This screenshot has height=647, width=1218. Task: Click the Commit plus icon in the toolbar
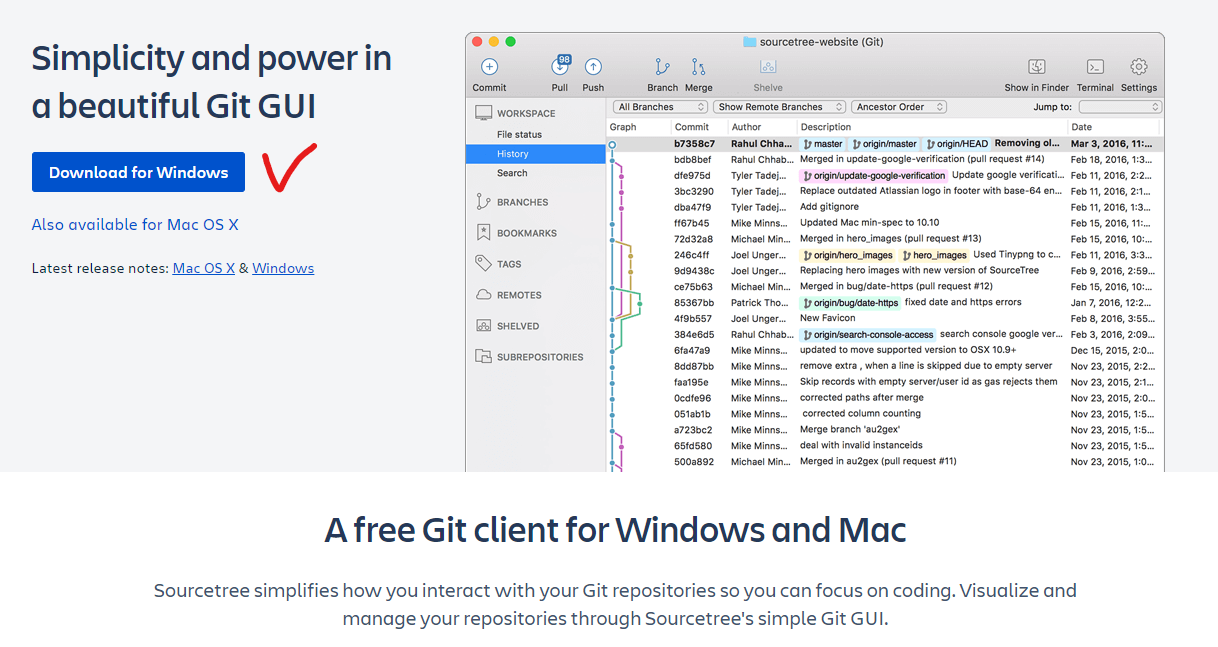[x=489, y=67]
